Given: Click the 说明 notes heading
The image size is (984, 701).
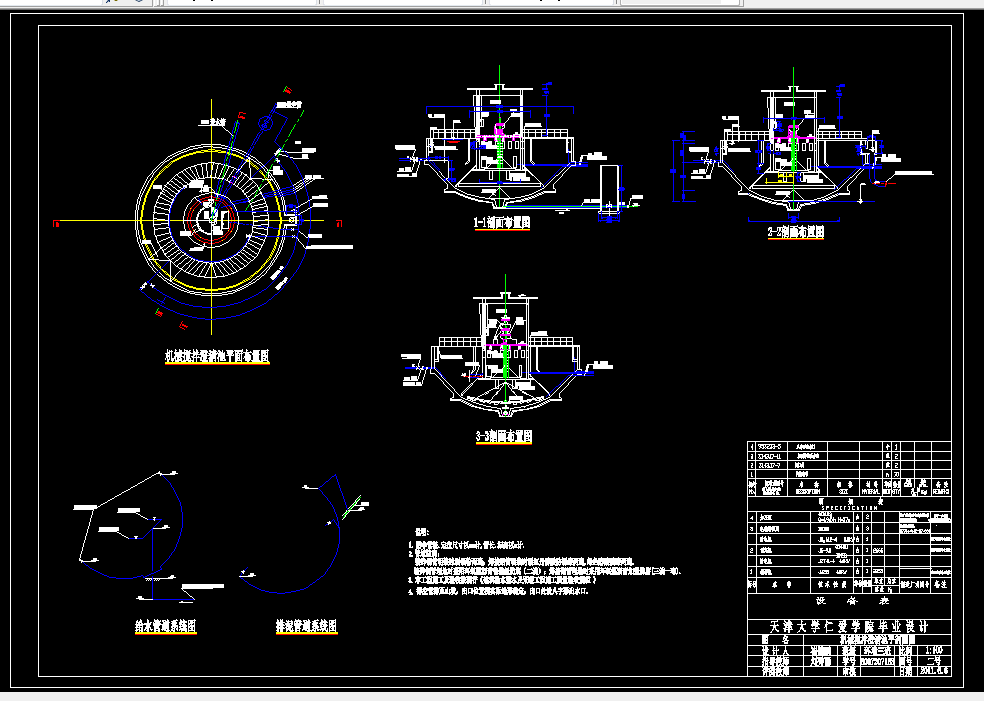Looking at the screenshot, I should click(422, 532).
